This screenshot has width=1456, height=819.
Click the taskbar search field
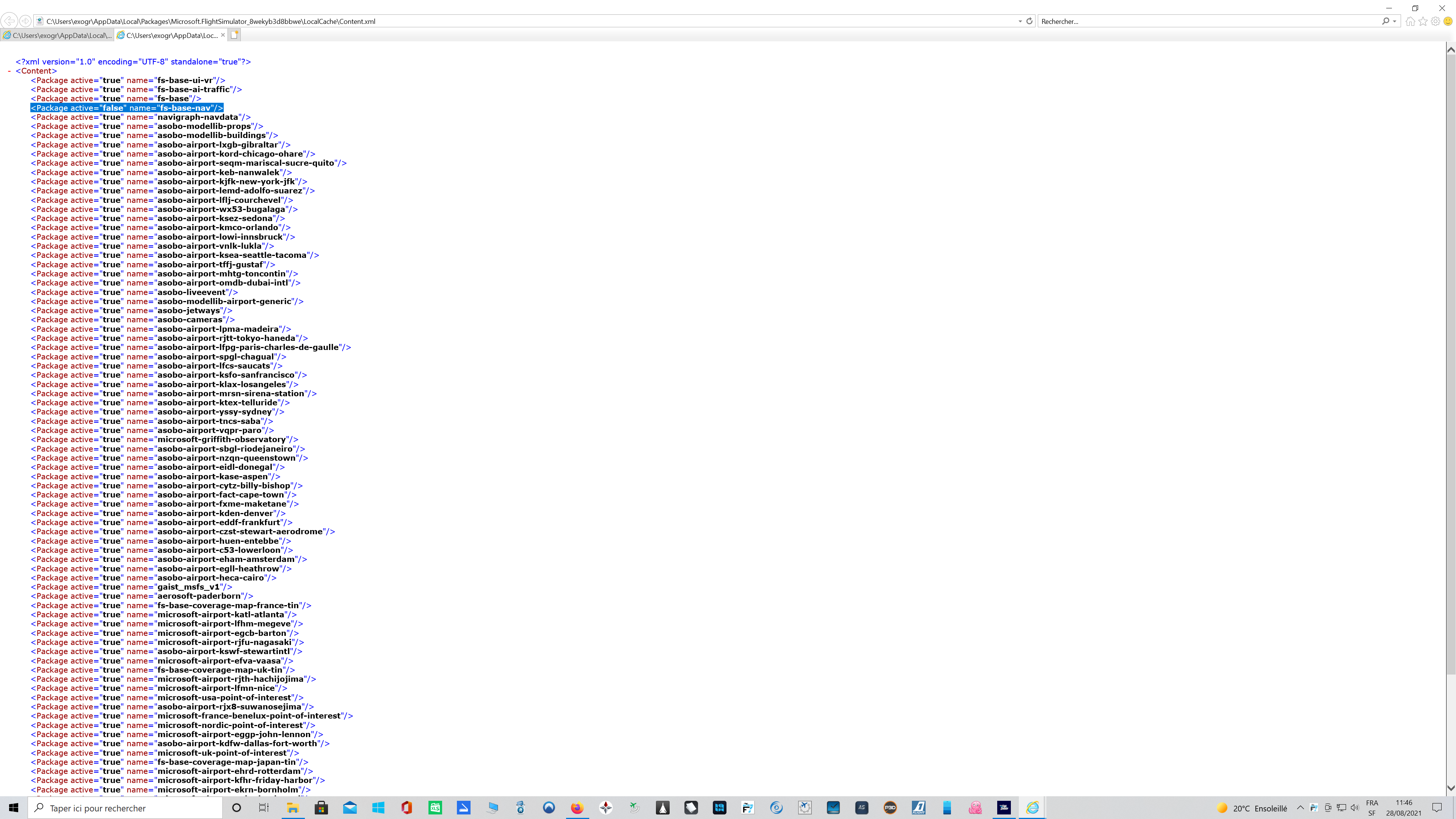125,808
